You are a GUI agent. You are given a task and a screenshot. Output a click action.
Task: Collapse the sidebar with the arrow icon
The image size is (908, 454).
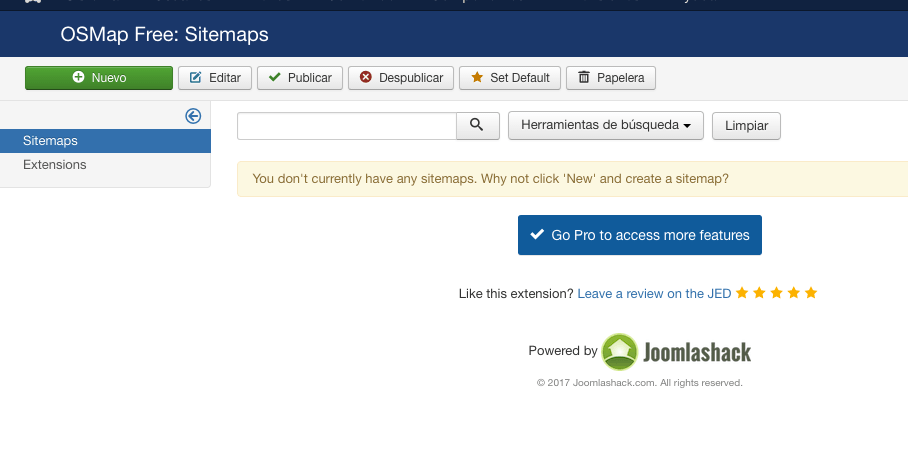point(193,116)
